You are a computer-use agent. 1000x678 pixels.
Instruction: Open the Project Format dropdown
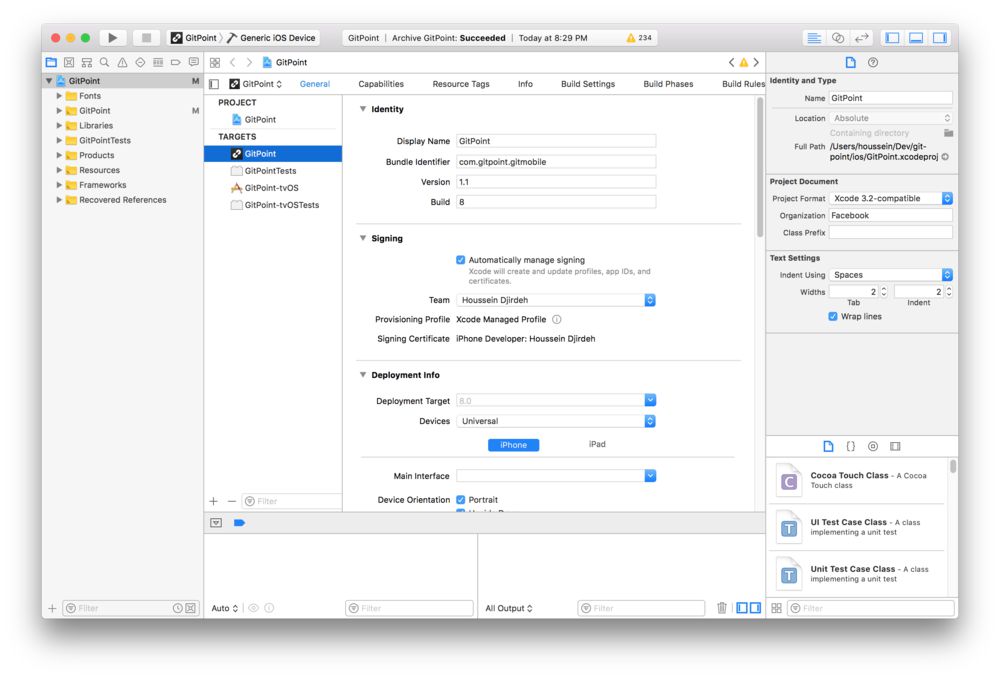tap(891, 198)
